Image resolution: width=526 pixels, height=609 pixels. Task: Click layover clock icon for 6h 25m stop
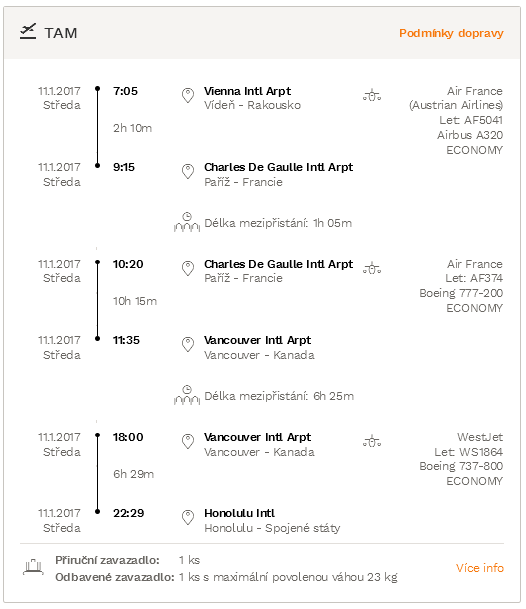coord(187,395)
